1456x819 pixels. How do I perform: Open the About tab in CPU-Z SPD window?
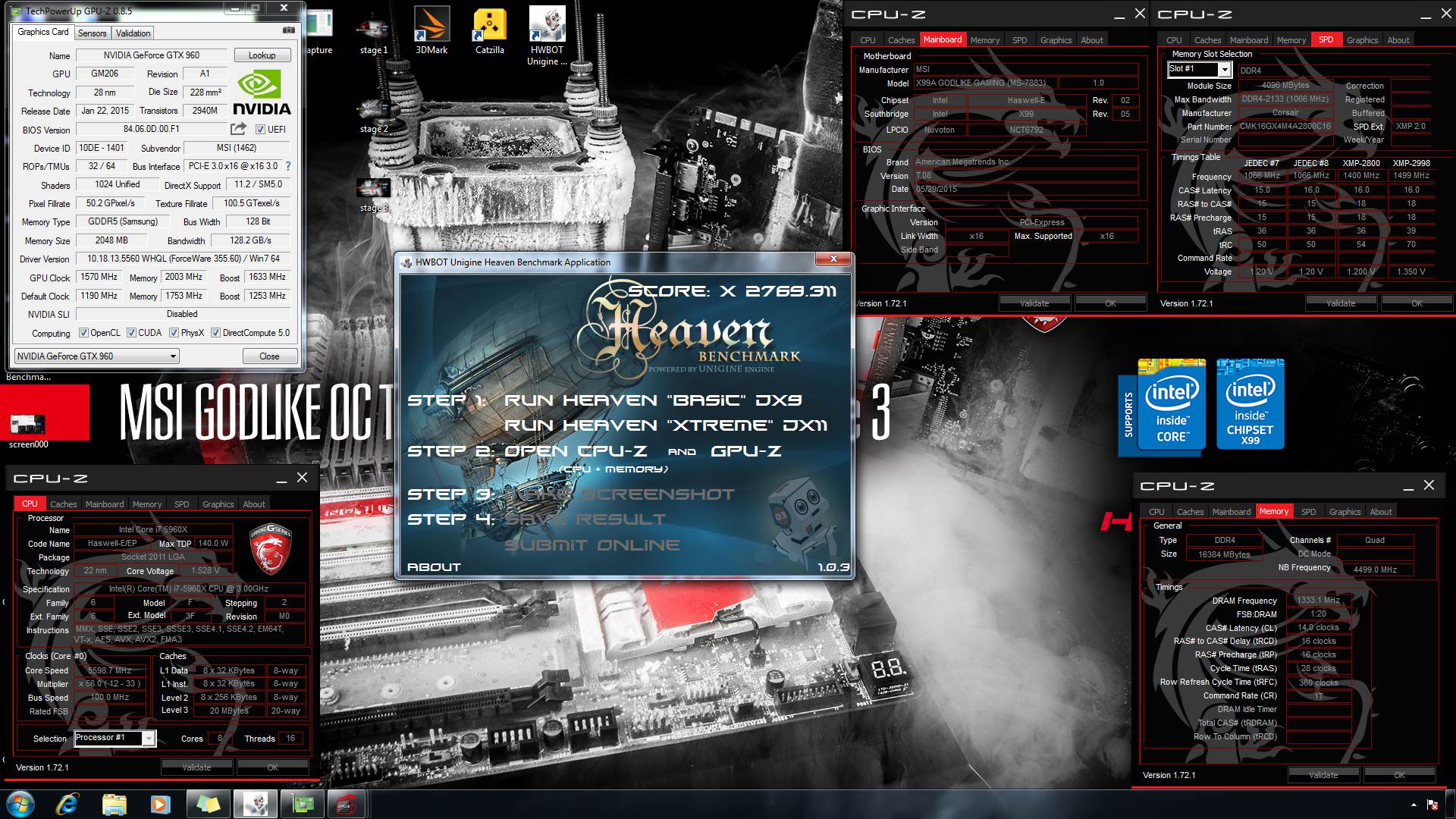pos(1398,40)
